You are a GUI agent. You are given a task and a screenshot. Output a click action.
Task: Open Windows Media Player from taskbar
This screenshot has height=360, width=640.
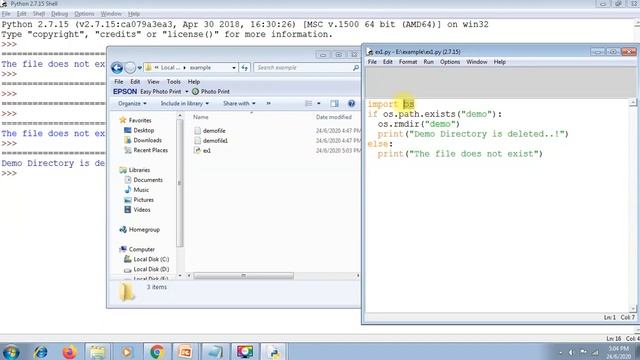tap(127, 352)
